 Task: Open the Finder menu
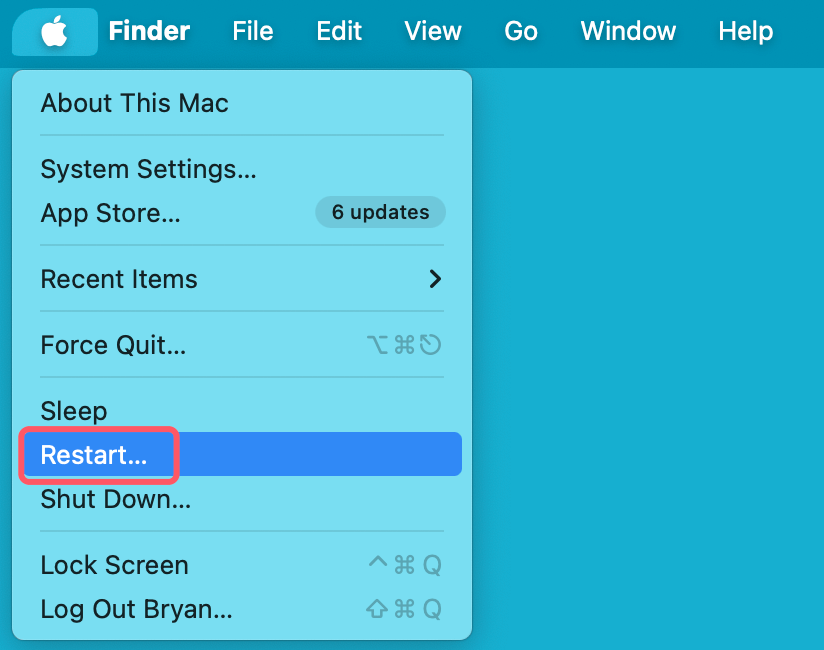point(148,31)
